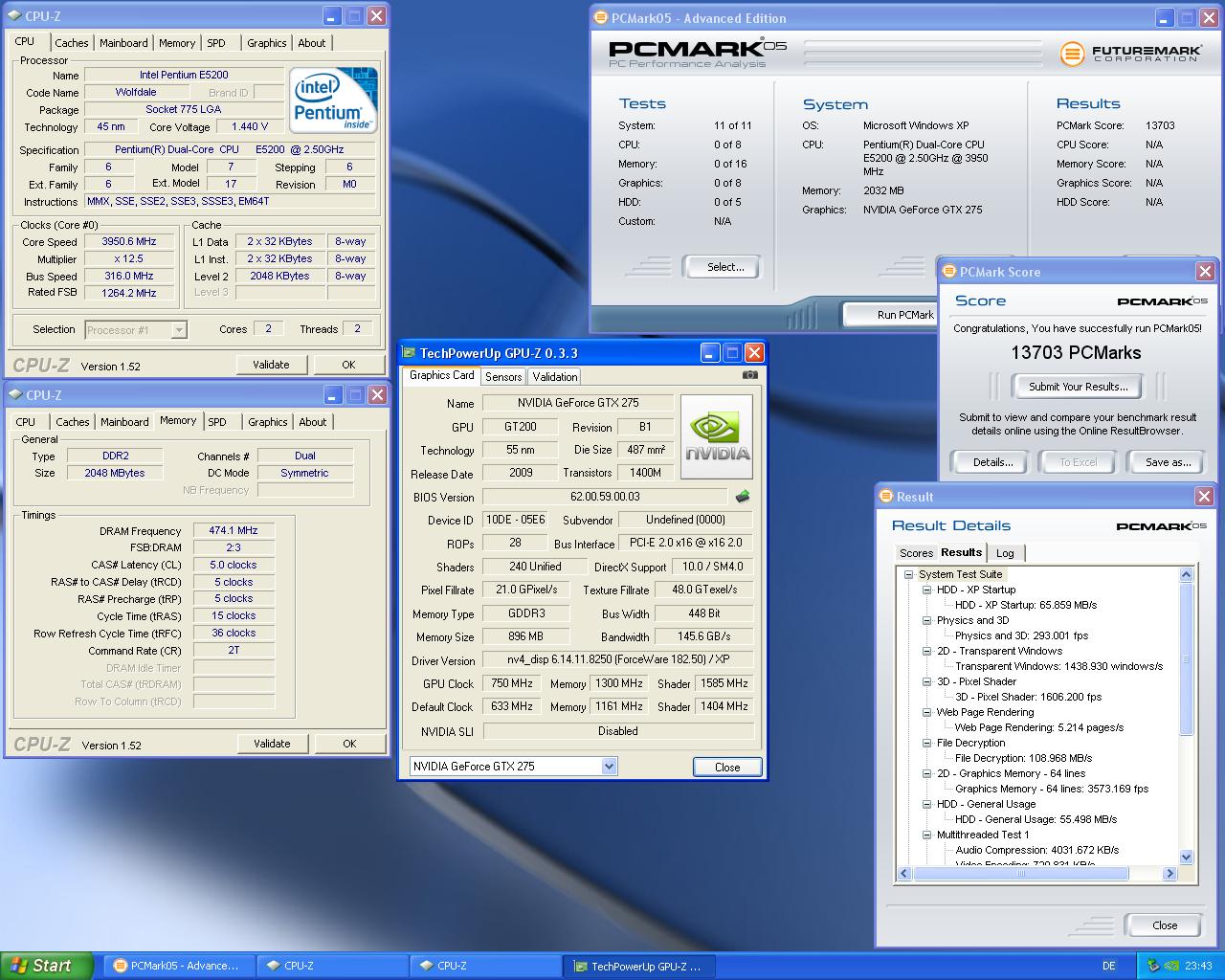Click GPU Clock 750 MHz field
Image resolution: width=1225 pixels, height=980 pixels.
click(512, 683)
